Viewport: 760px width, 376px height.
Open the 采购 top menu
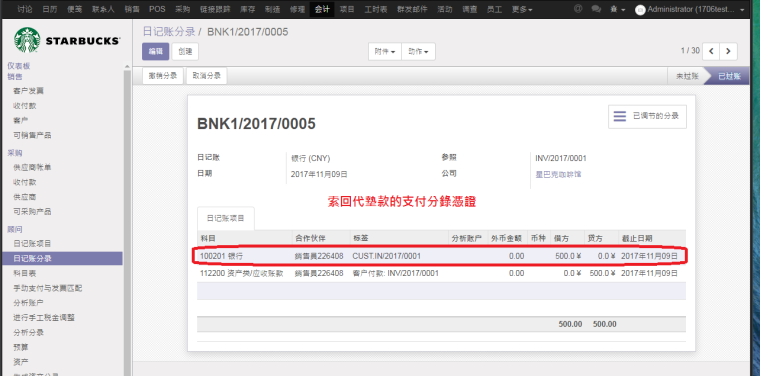183,9
